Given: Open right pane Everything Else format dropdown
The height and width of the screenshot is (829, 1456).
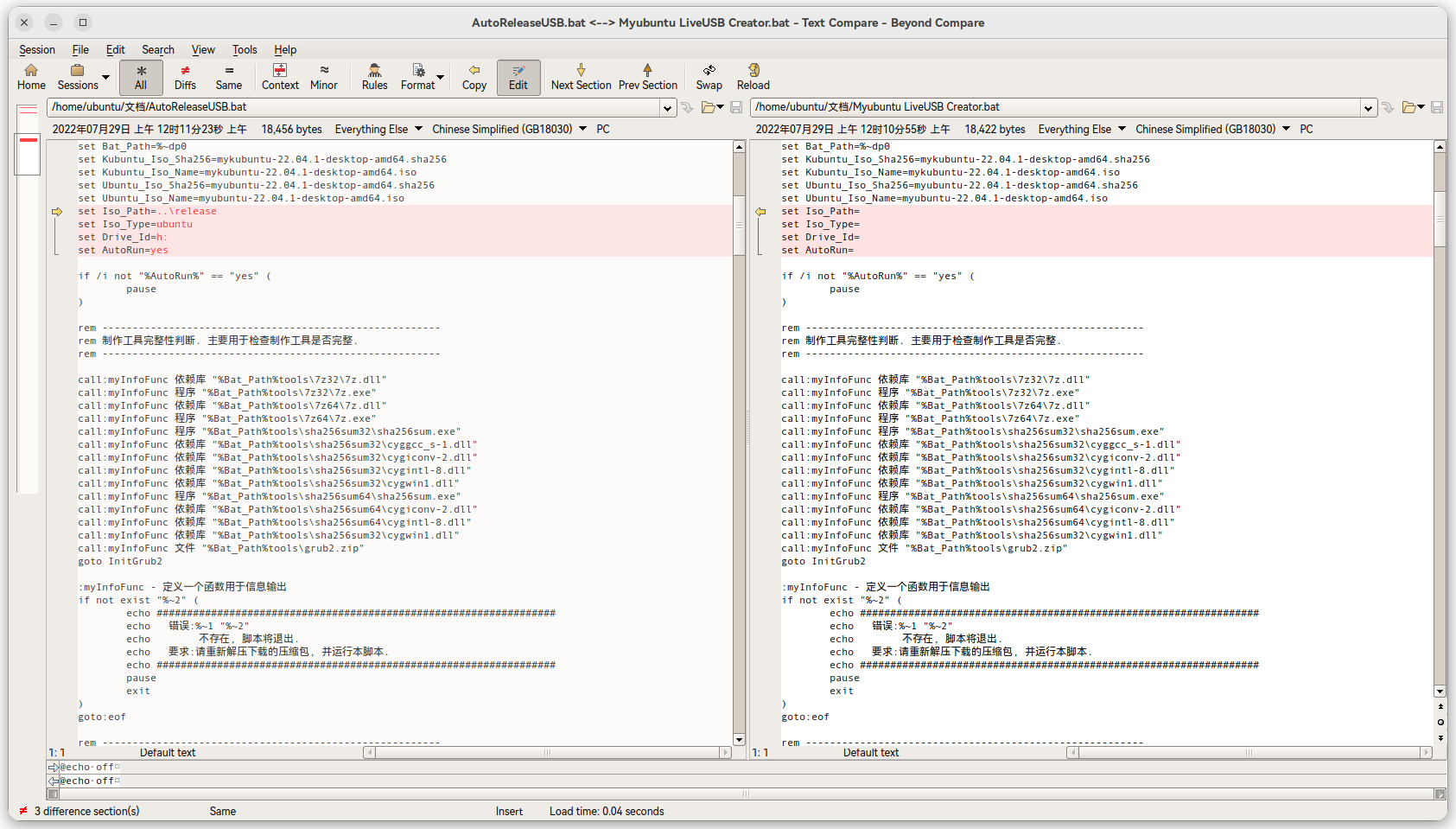Looking at the screenshot, I should 1082,130.
